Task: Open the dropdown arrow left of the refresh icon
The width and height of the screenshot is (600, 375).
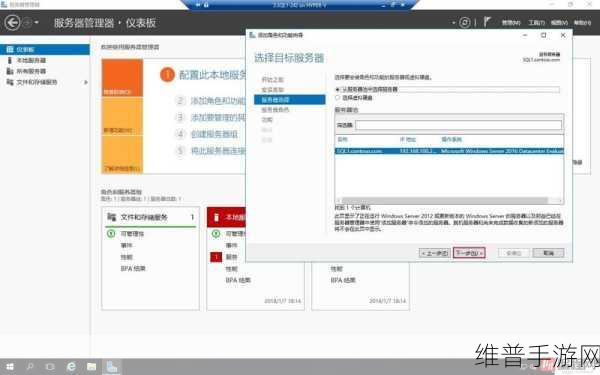Action: click(454, 23)
